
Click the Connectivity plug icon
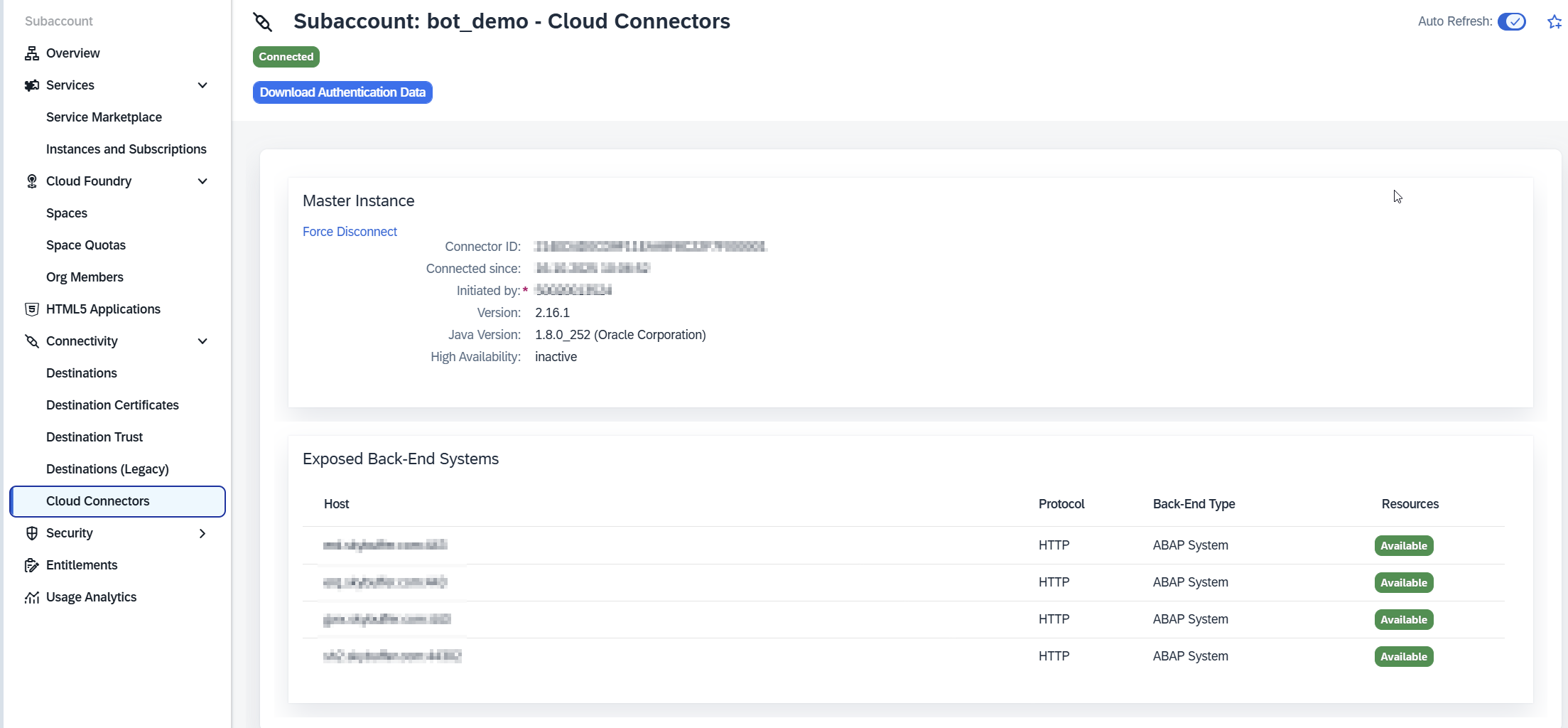pos(31,341)
